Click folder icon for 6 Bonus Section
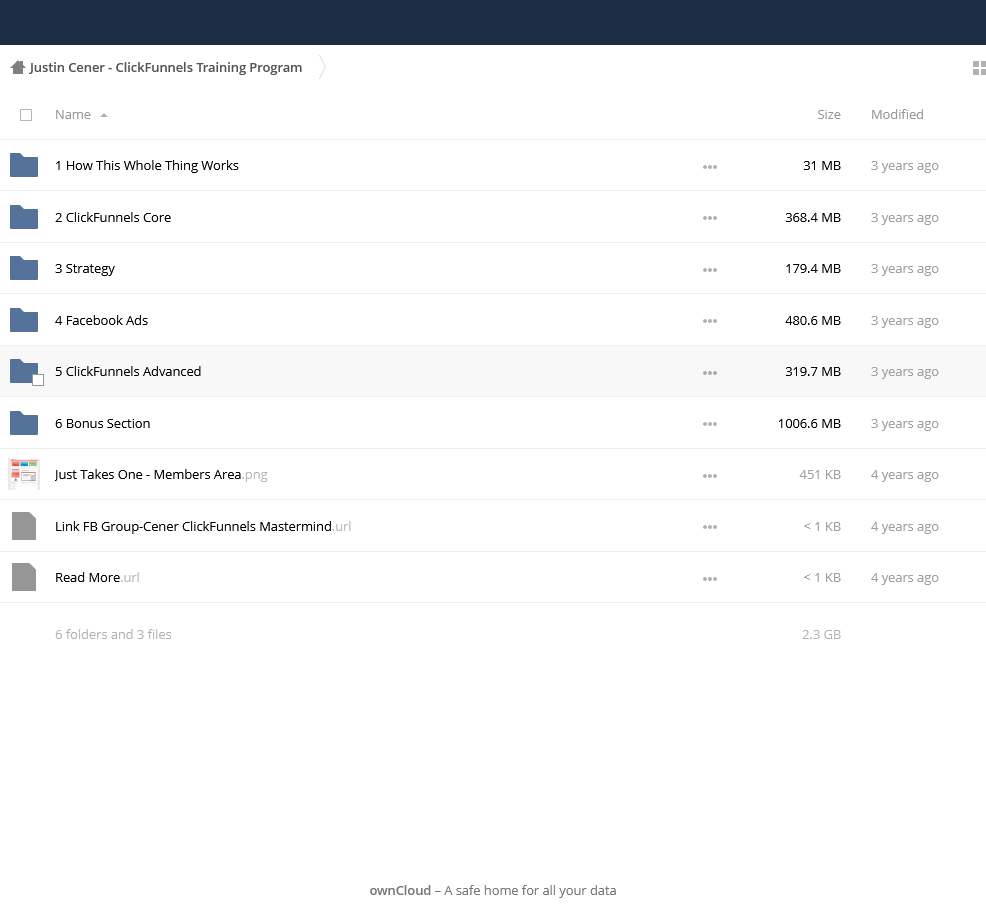The height and width of the screenshot is (920, 986). (24, 423)
